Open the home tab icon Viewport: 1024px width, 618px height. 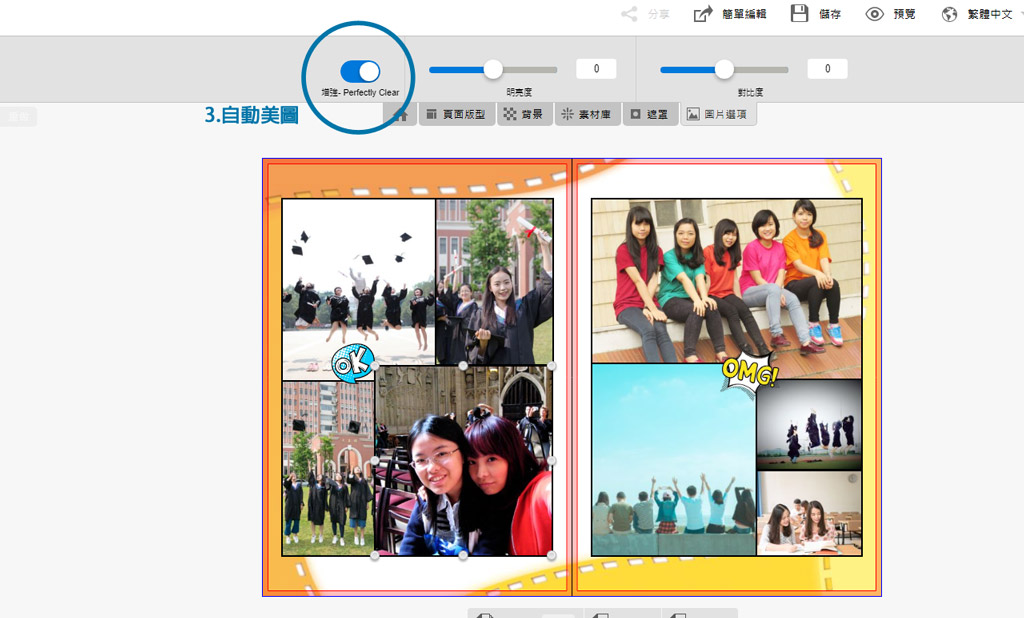coord(400,115)
